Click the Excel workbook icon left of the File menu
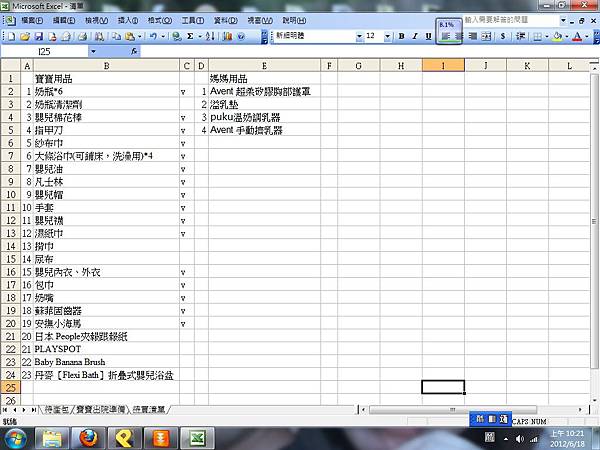 [x=9, y=20]
